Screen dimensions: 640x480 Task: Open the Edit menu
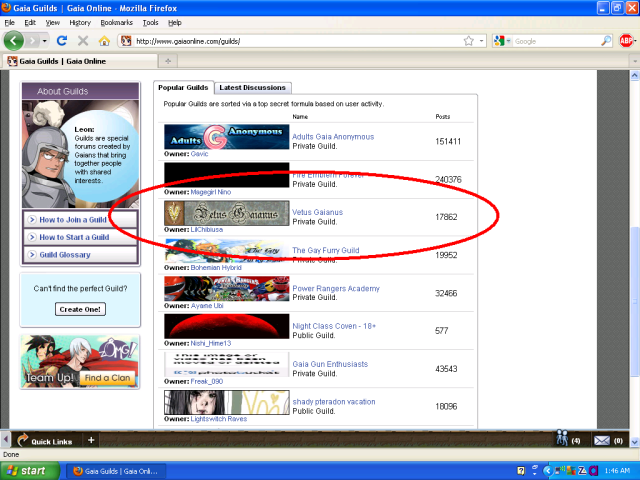point(30,22)
